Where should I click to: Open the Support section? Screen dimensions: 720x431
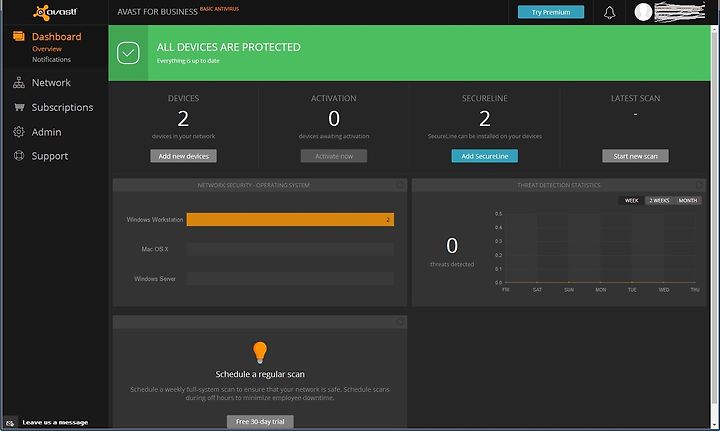pos(50,157)
